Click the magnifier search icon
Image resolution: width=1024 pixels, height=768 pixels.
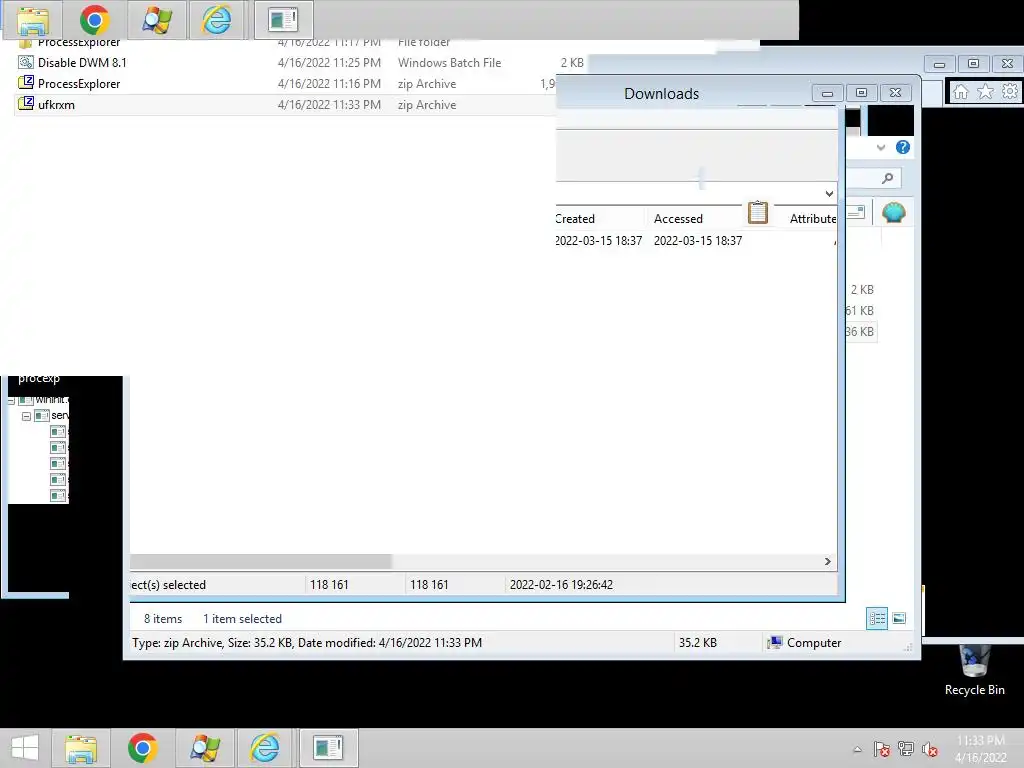point(887,178)
